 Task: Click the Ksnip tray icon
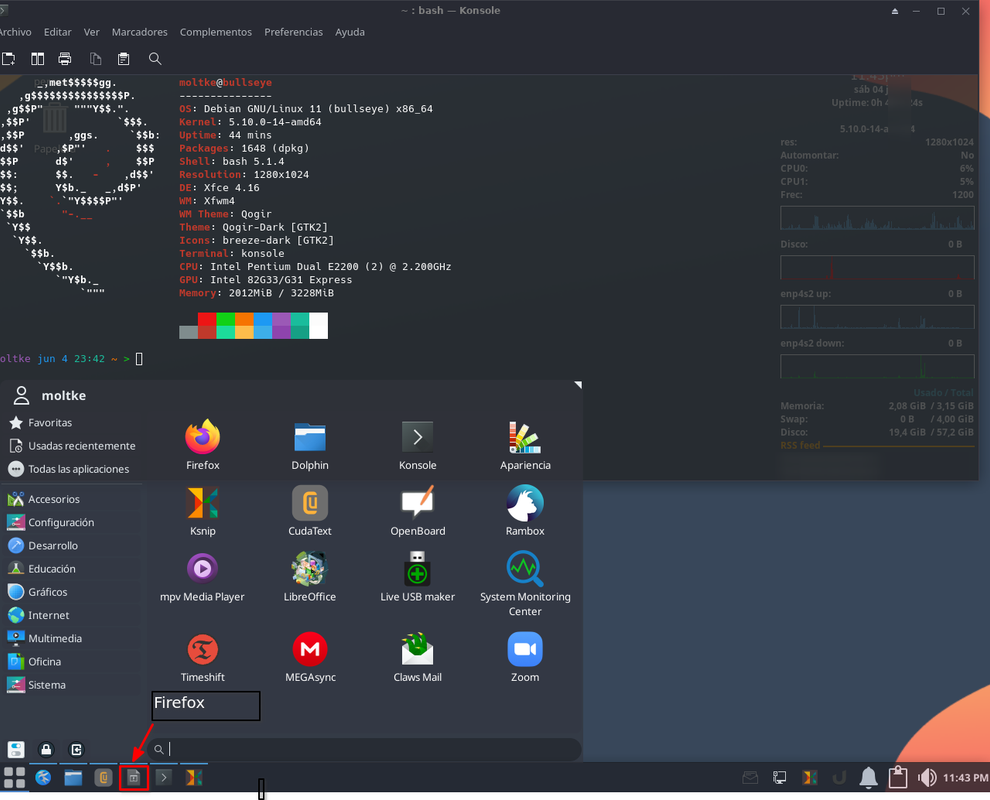(809, 778)
